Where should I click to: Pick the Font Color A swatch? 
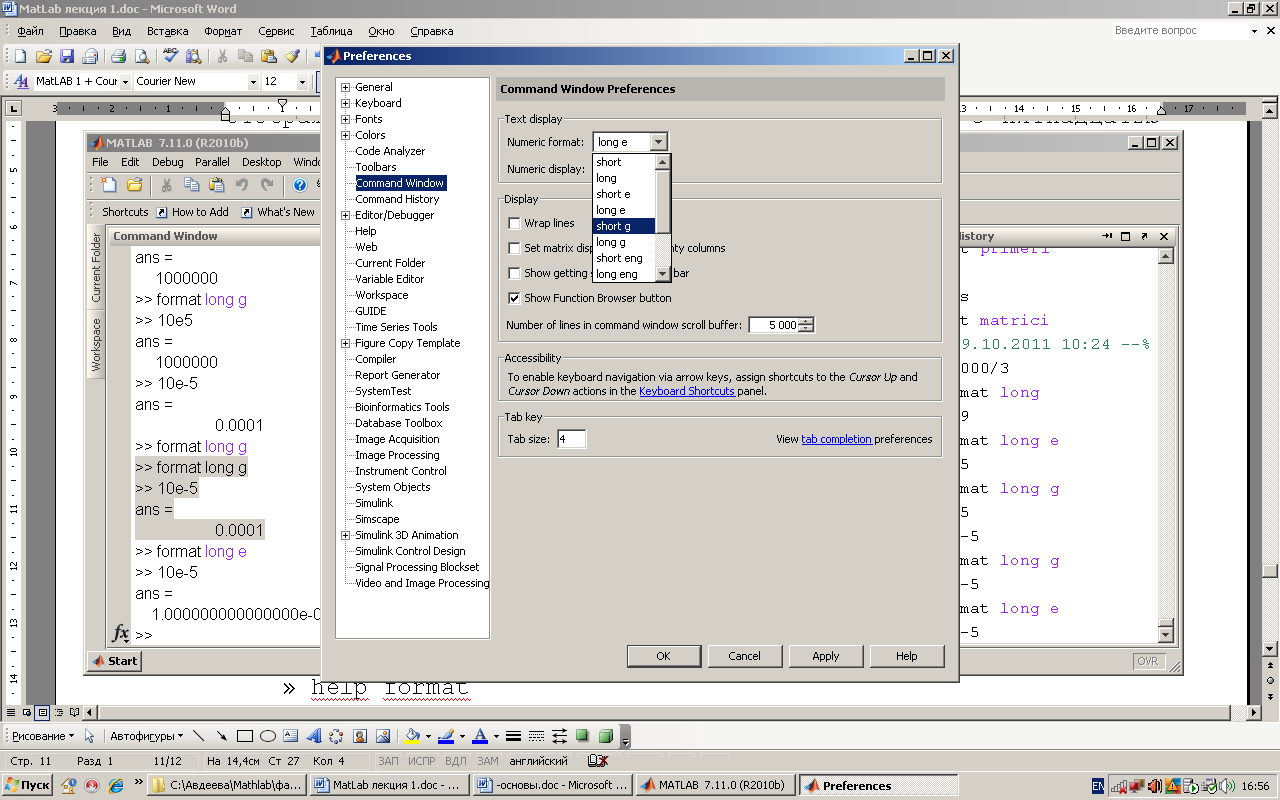pos(479,736)
